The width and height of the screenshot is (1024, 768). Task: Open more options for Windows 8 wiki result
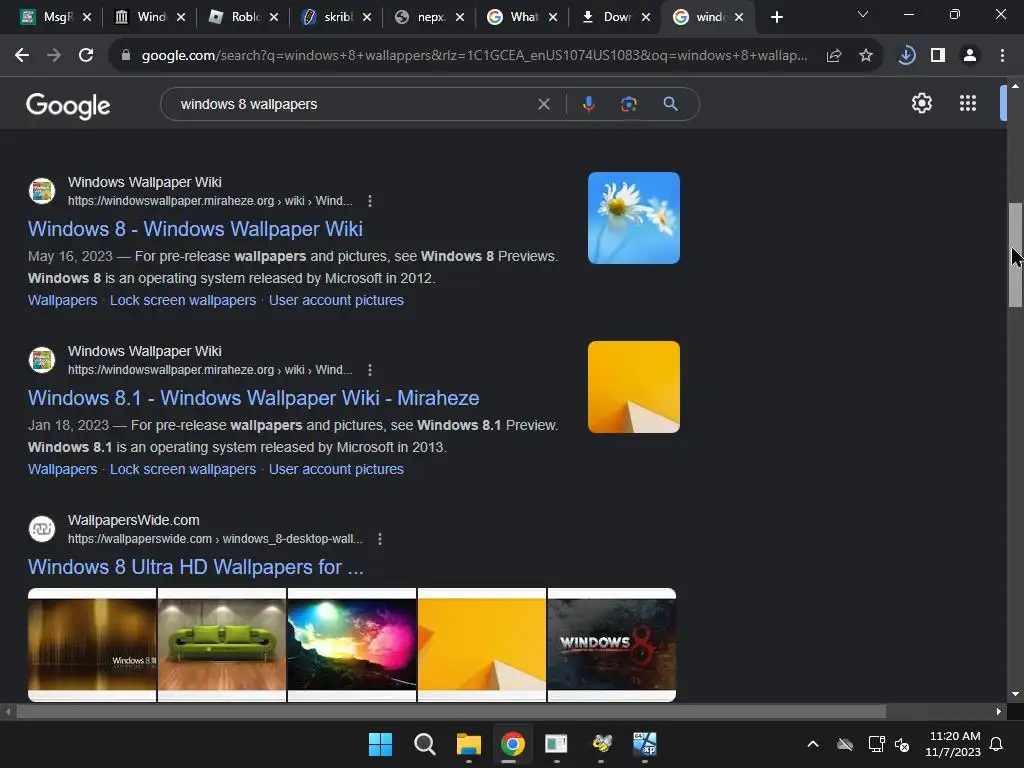pyautogui.click(x=370, y=201)
